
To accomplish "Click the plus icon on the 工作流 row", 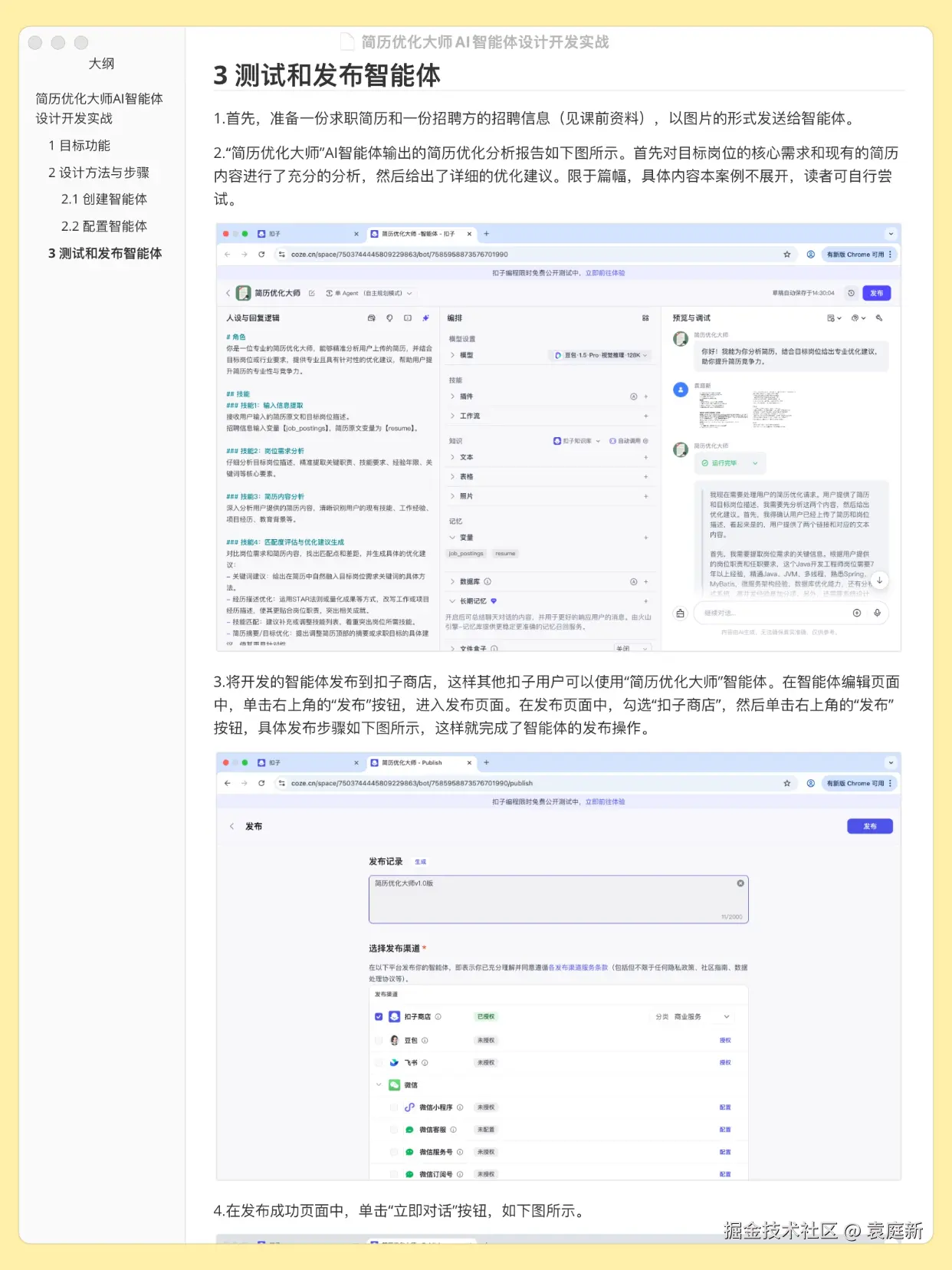I will click(x=645, y=416).
